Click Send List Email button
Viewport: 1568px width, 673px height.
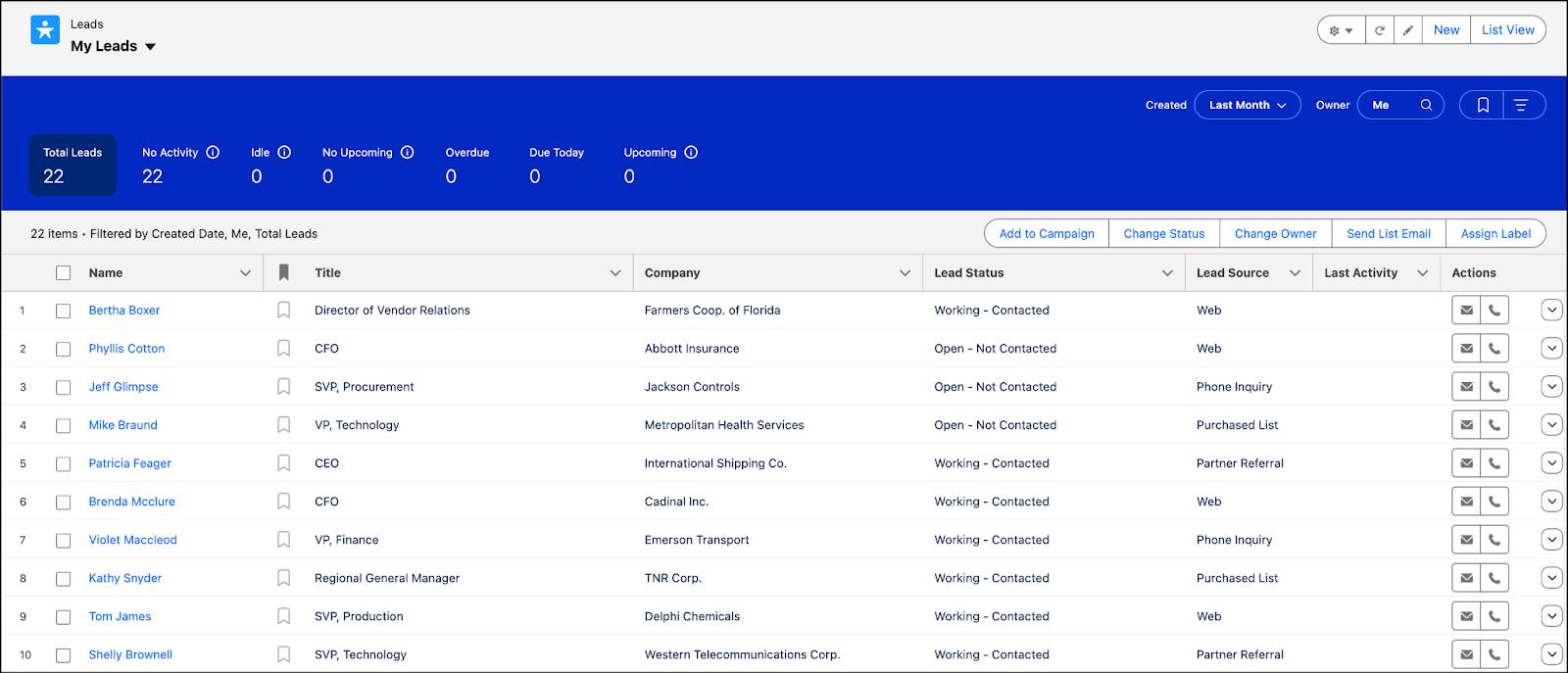[x=1389, y=233]
